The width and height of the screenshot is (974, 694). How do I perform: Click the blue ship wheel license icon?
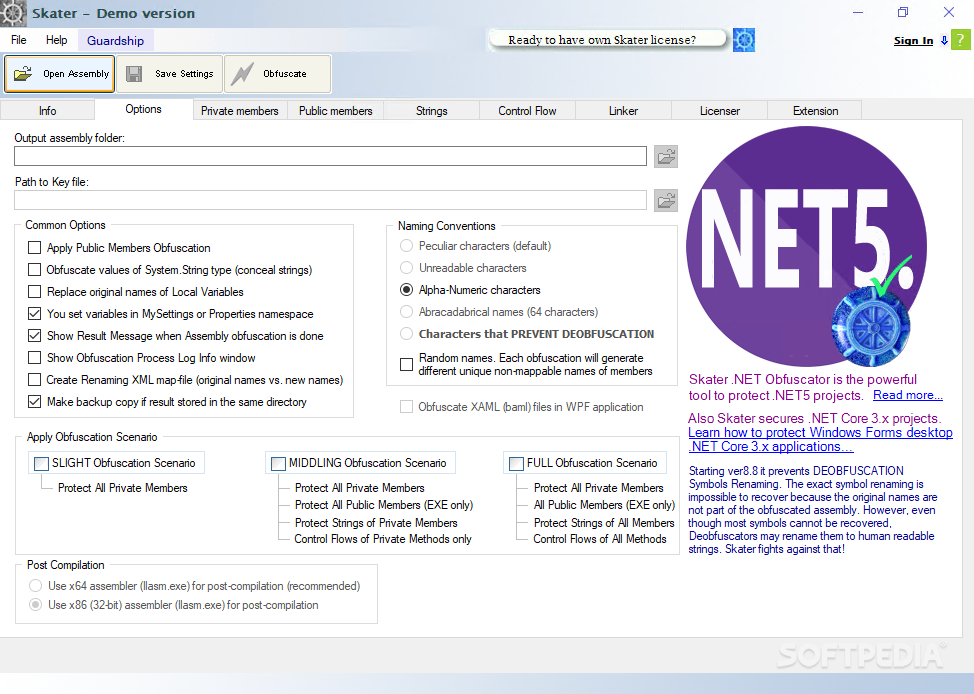click(744, 40)
